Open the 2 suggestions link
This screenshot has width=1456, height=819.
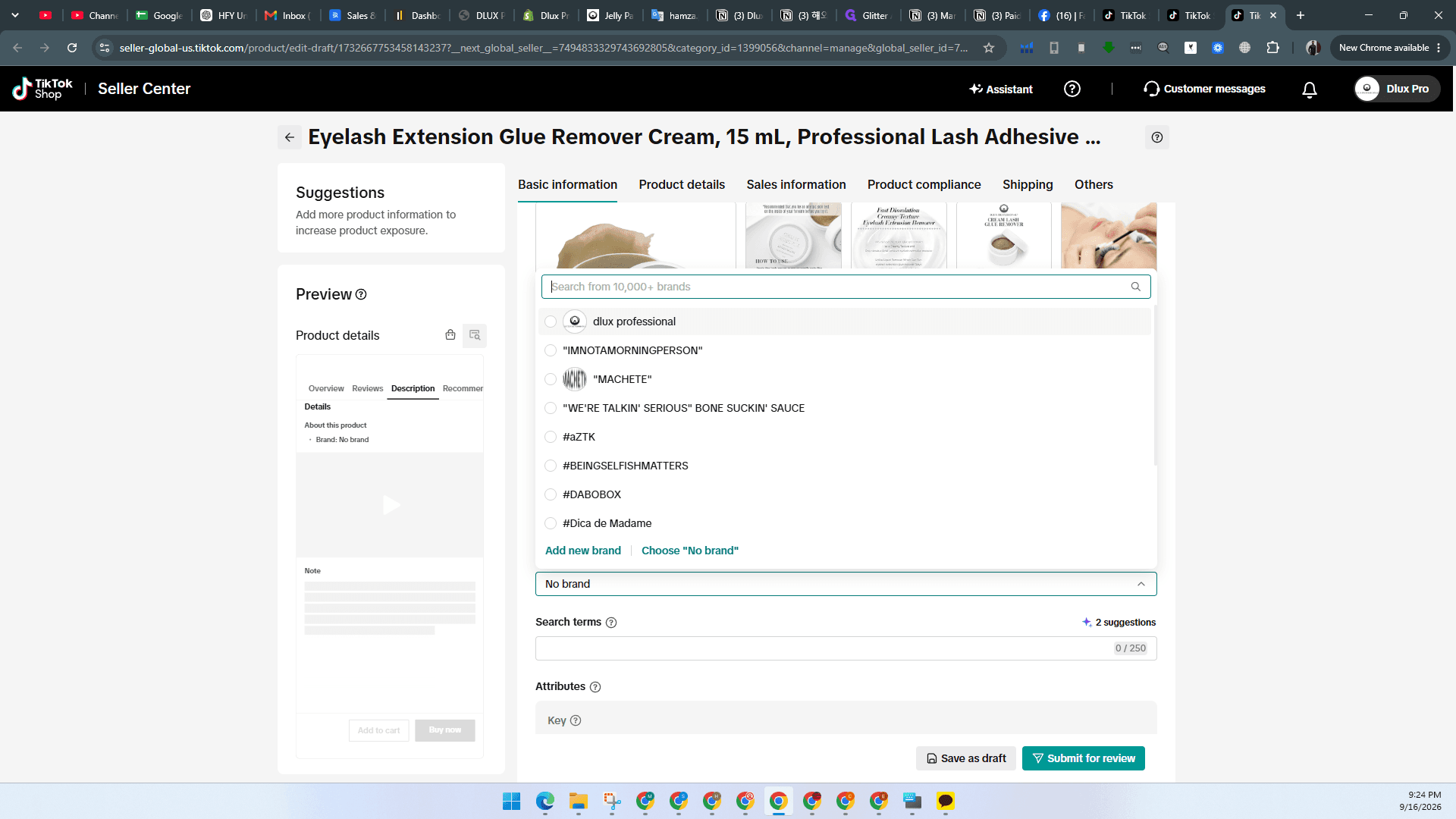click(1119, 623)
